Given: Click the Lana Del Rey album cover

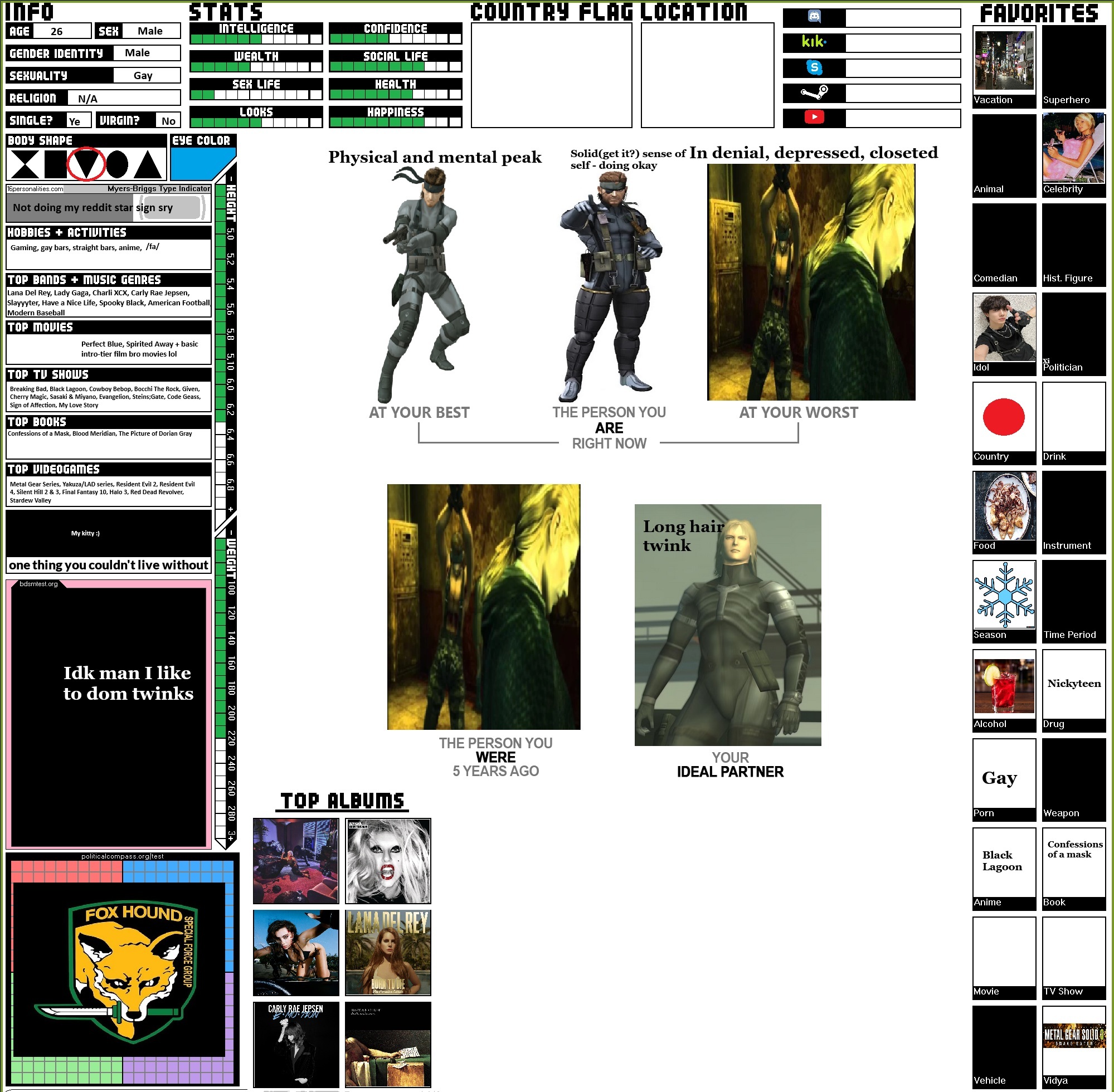Looking at the screenshot, I should tap(388, 952).
